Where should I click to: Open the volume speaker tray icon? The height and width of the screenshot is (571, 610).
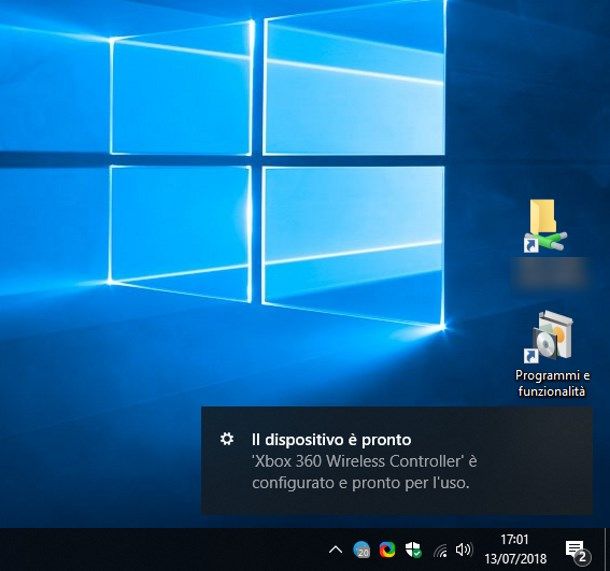464,550
